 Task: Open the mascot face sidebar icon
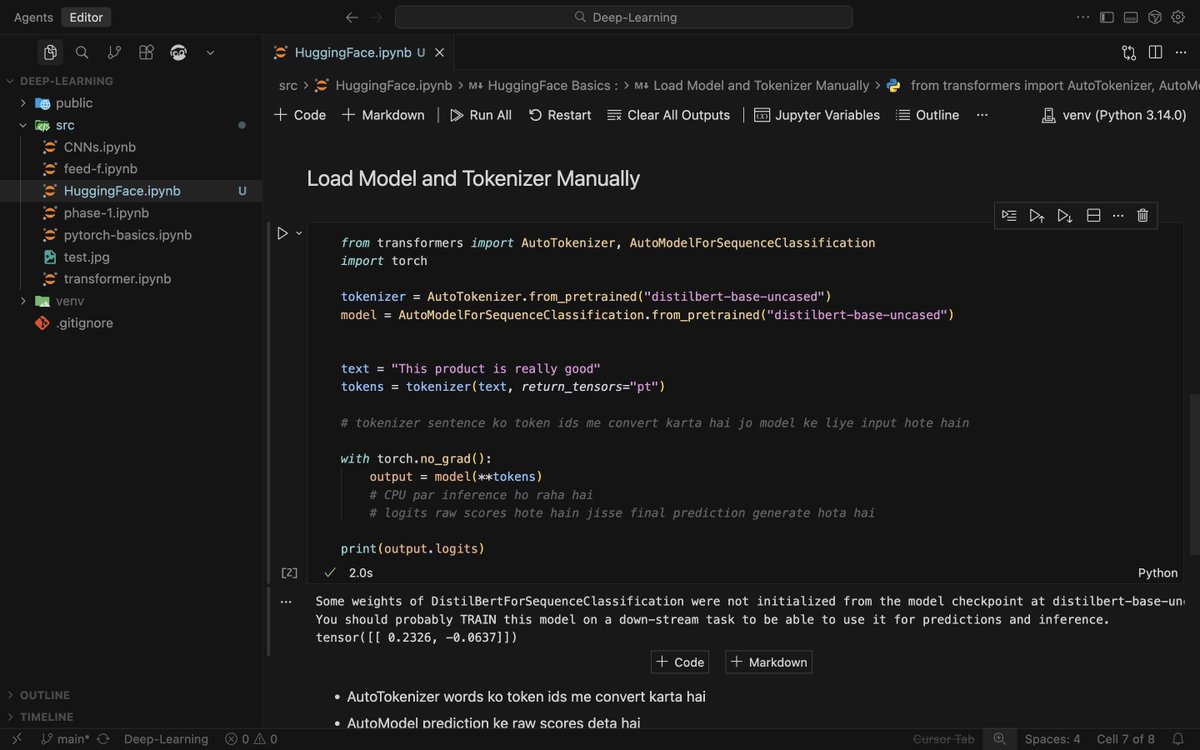(179, 53)
